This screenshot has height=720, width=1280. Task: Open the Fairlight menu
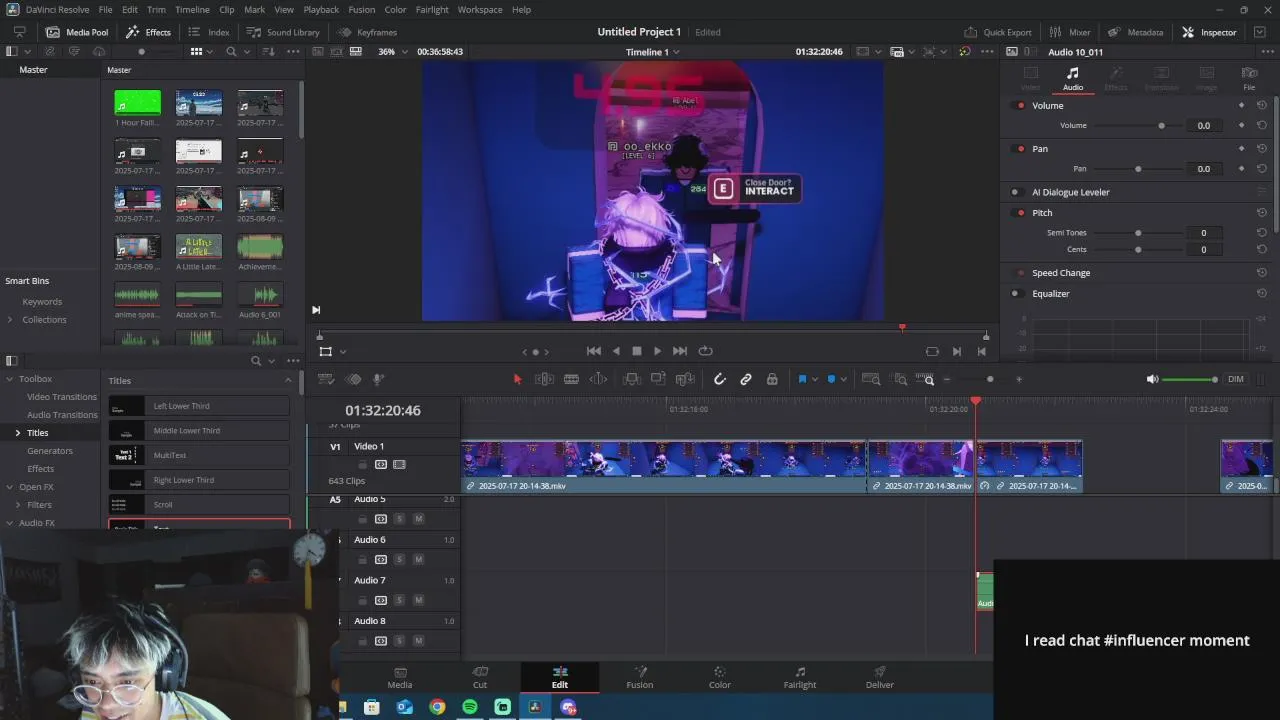click(432, 9)
